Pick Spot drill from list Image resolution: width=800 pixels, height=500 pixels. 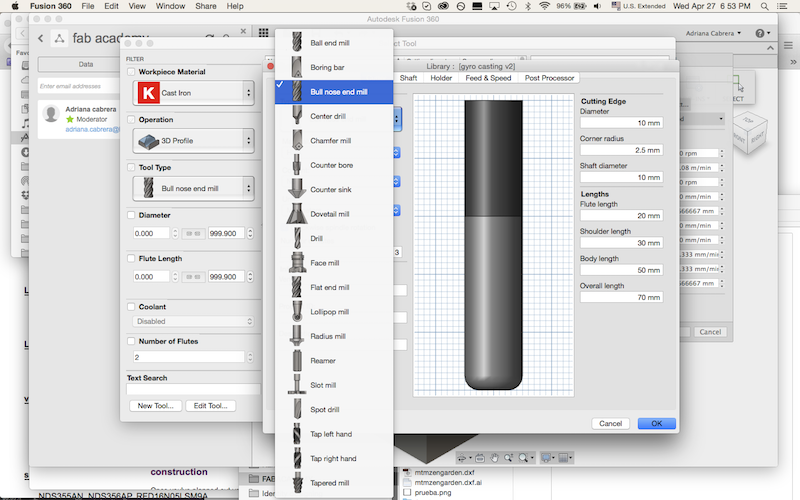click(x=334, y=410)
